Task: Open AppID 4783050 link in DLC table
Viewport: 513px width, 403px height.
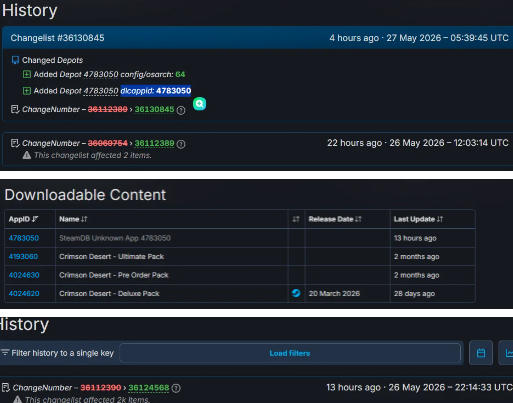Action: [x=24, y=238]
